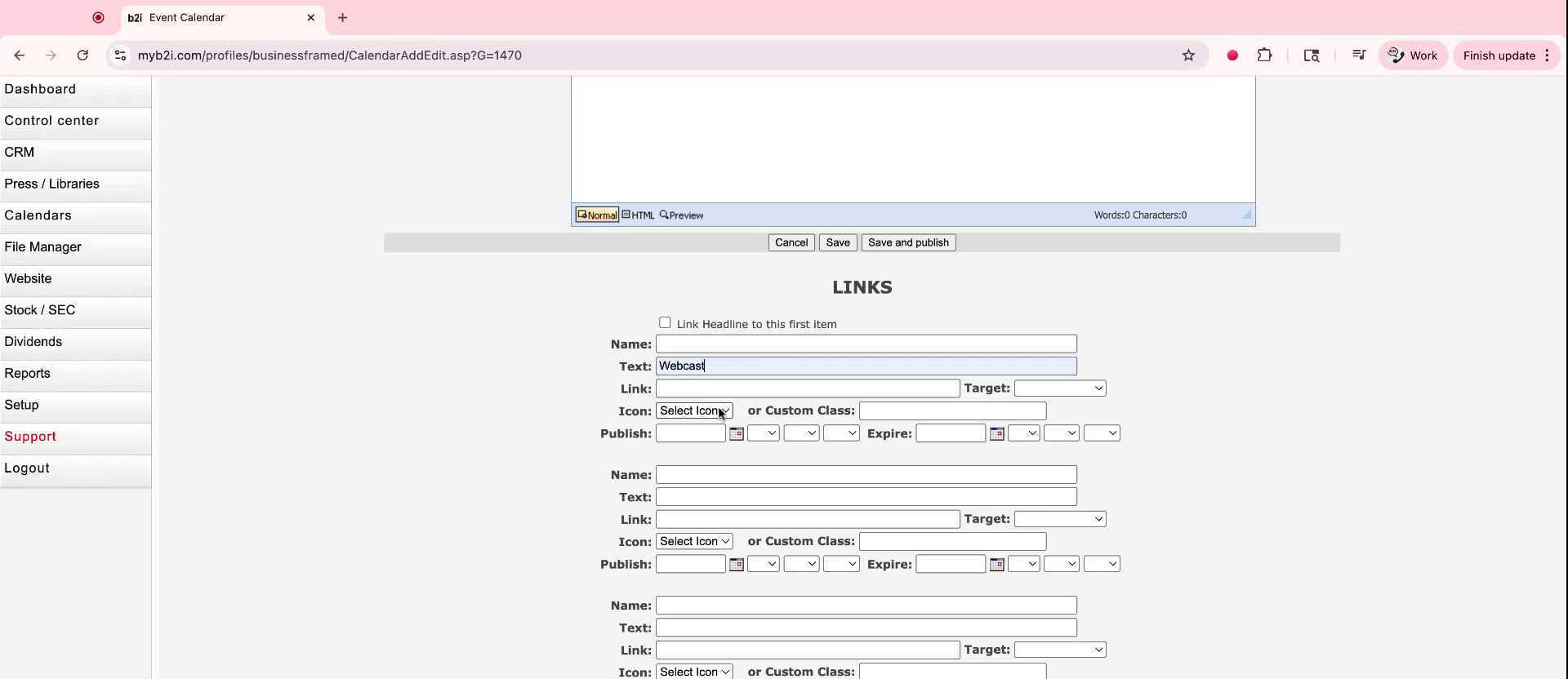Click the Work profile button
The width and height of the screenshot is (1568, 679).
pyautogui.click(x=1413, y=55)
